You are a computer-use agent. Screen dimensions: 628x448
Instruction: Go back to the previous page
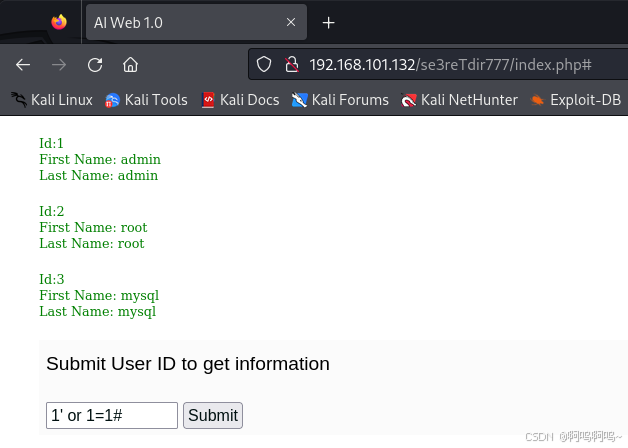[23, 64]
